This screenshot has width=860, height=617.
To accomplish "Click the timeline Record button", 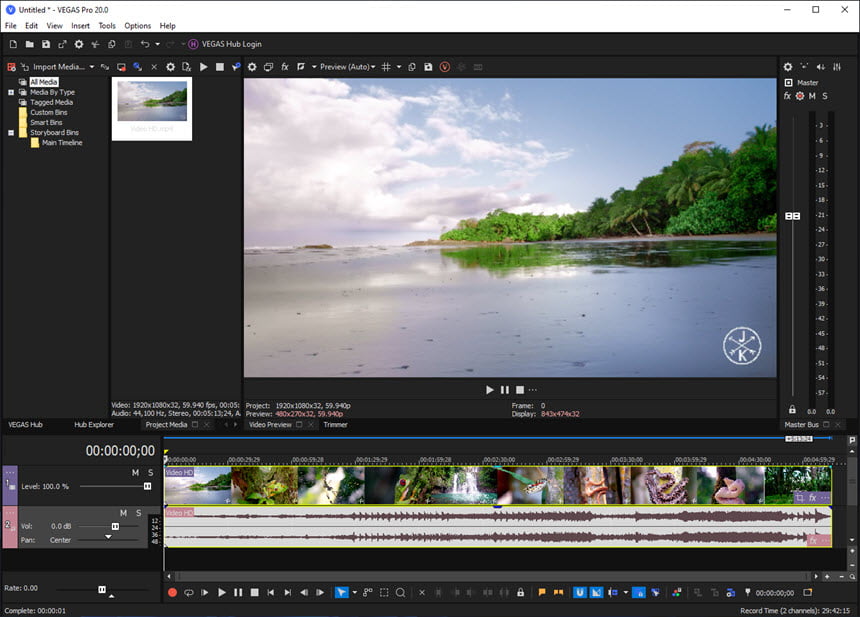I will [x=172, y=593].
